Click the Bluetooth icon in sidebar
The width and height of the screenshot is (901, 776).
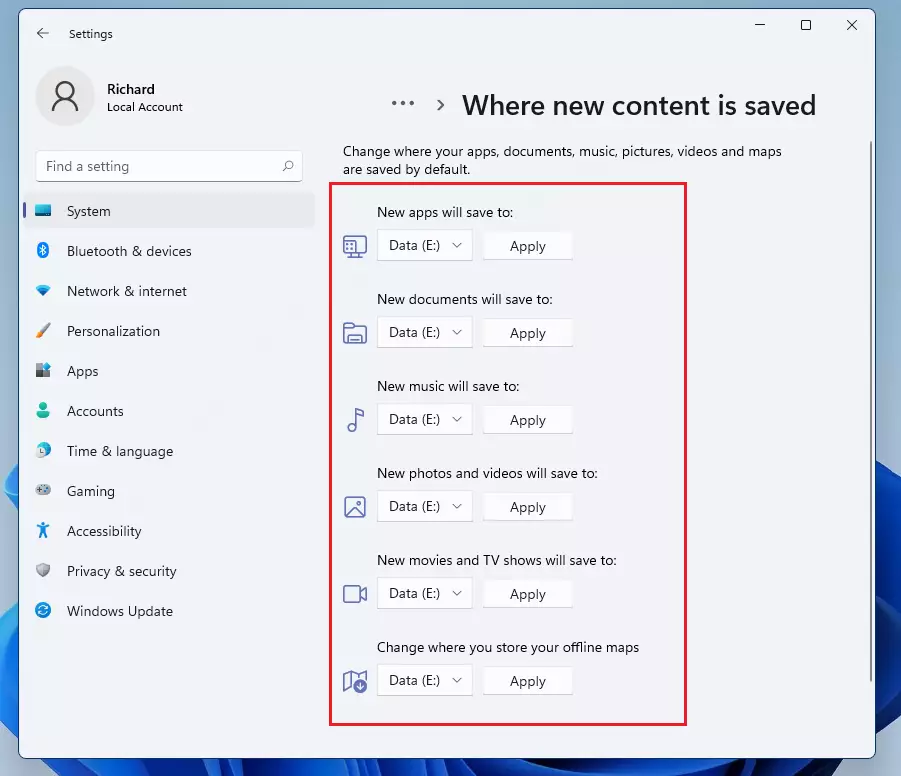tap(43, 251)
